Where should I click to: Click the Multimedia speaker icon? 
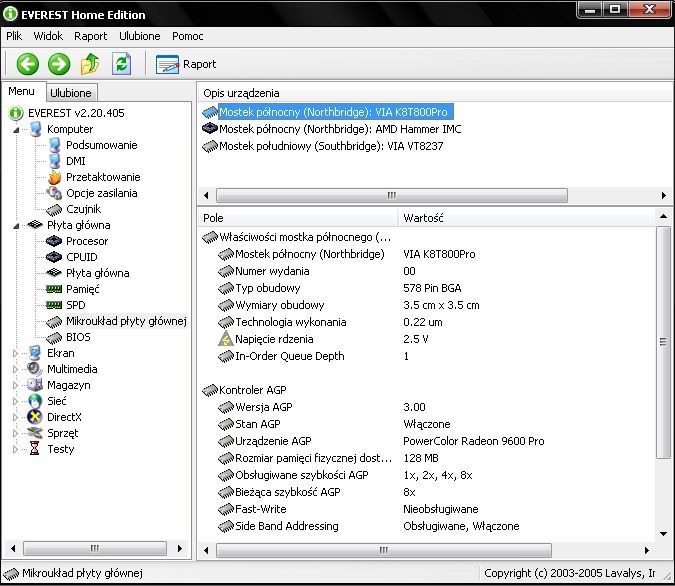click(x=35, y=369)
